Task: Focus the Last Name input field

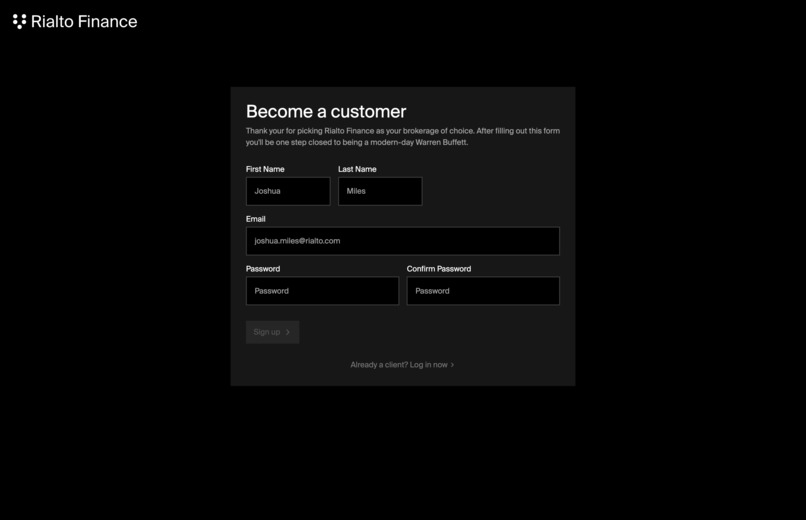Action: 380,191
